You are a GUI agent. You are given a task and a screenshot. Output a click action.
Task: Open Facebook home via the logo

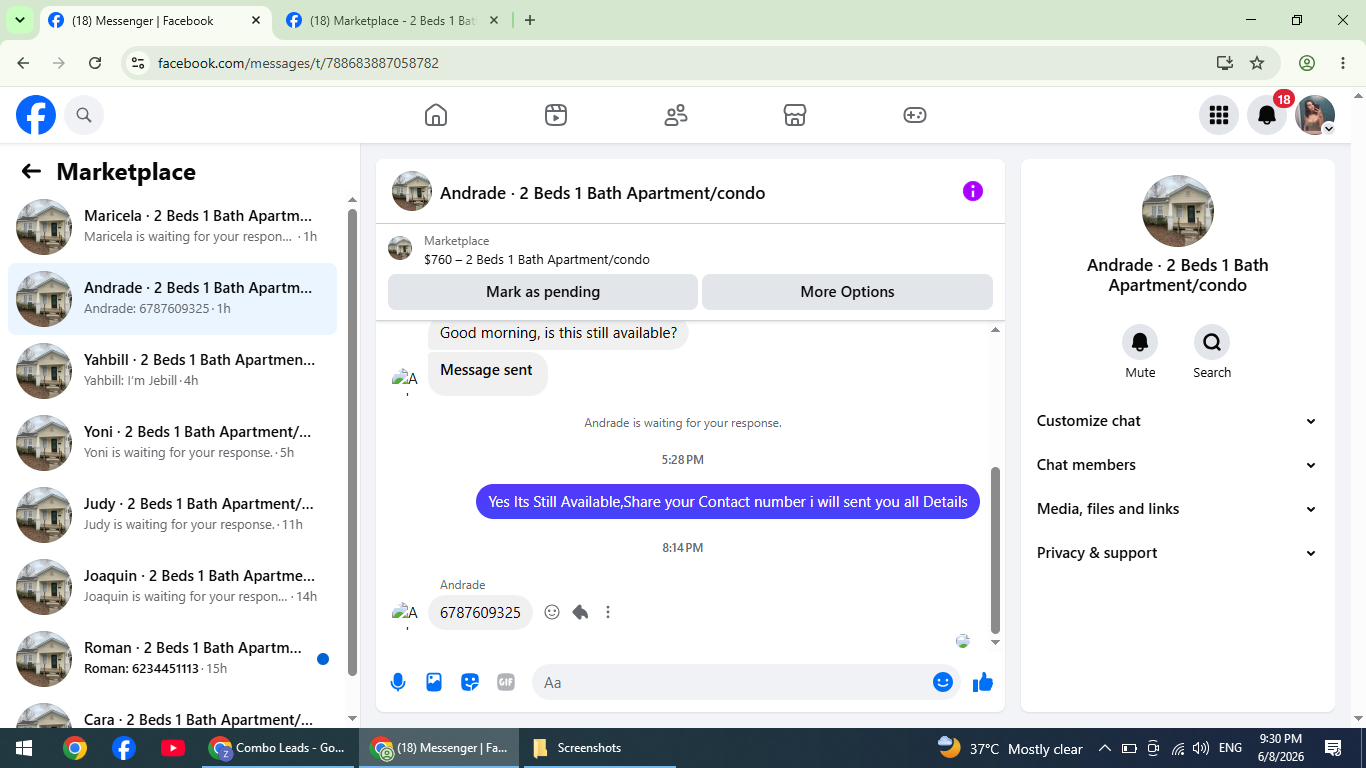tap(36, 115)
